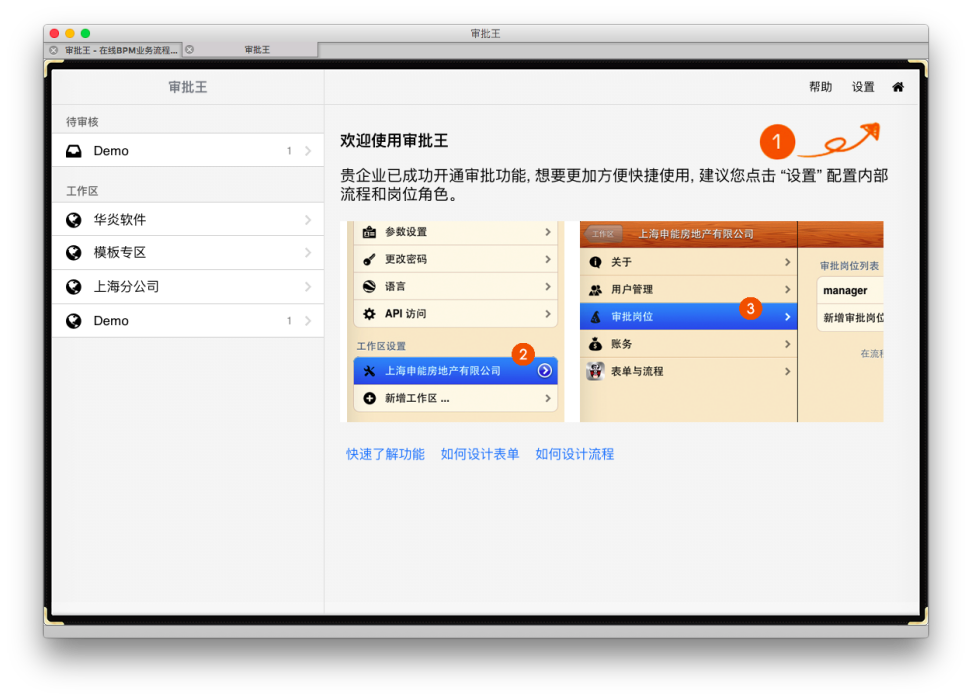The image size is (972, 700).
Task: Click the inbox icon under 待审核
Action: pos(74,151)
